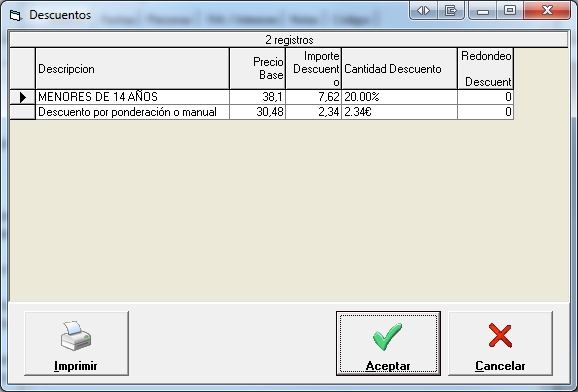Click the Descripcion column header
Viewport: 578px width, 392px height.
tap(132, 69)
